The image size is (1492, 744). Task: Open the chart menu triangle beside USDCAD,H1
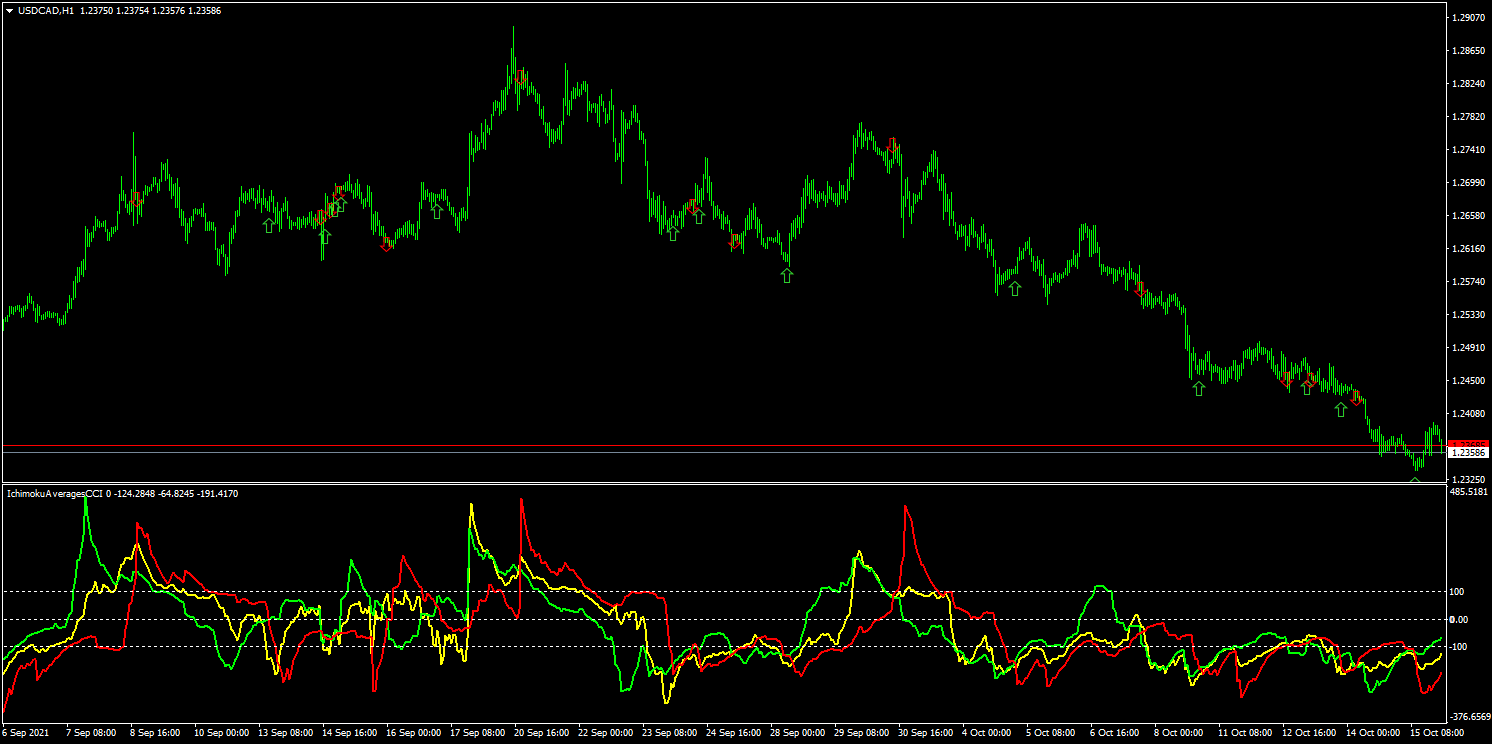[x=9, y=10]
